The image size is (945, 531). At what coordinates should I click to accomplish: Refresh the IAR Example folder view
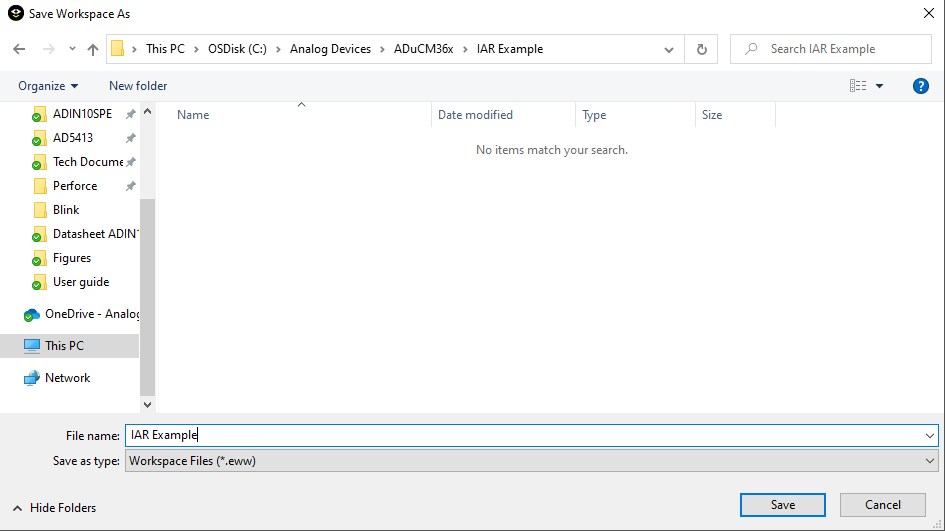click(702, 49)
